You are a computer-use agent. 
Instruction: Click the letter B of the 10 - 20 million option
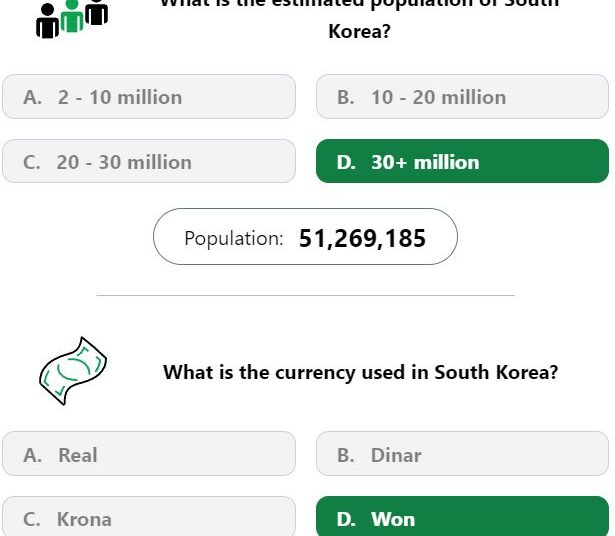click(x=346, y=97)
